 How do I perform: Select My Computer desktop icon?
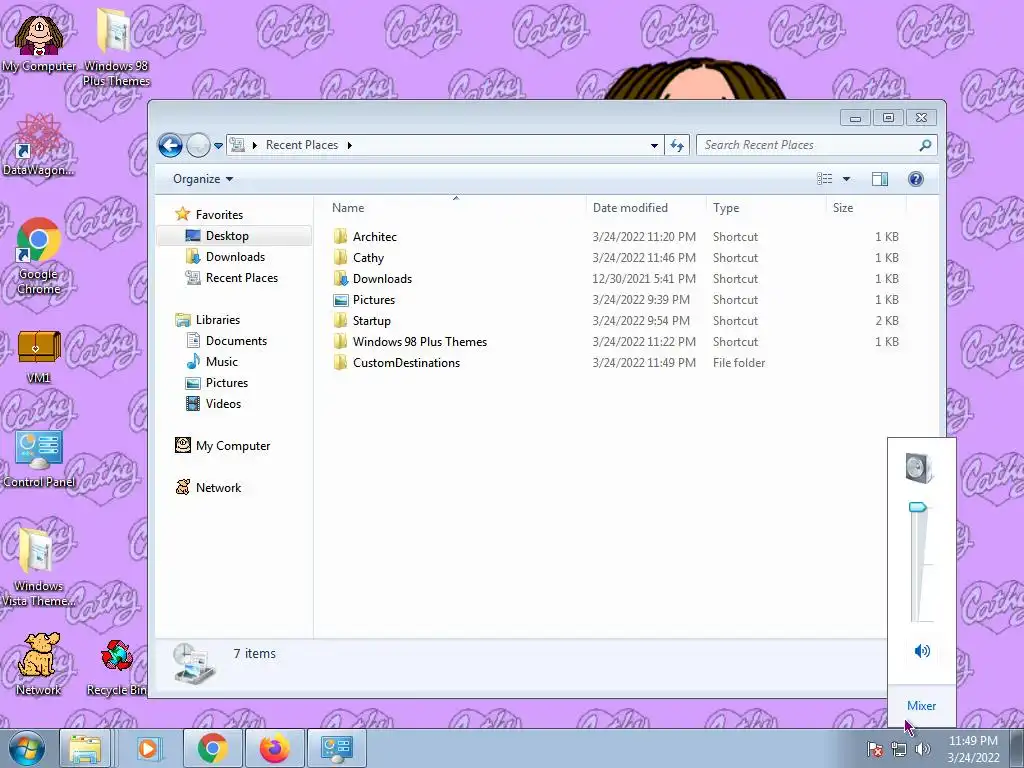pos(39,43)
